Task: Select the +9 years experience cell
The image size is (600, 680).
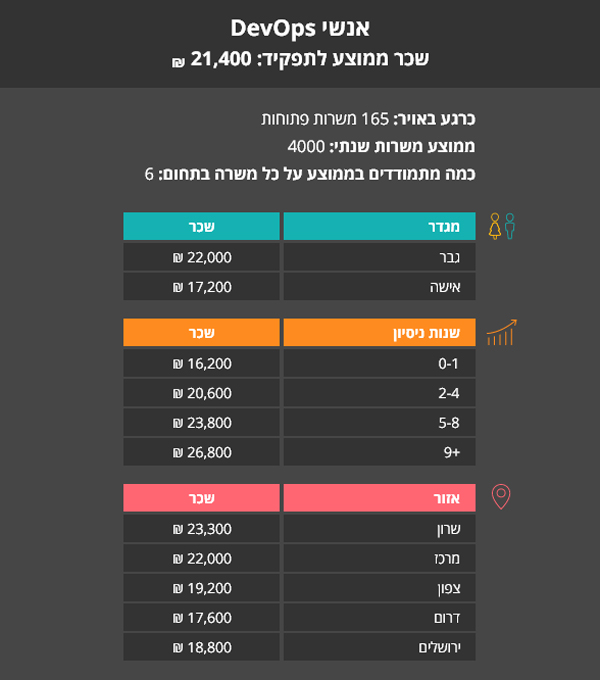Action: click(380, 452)
